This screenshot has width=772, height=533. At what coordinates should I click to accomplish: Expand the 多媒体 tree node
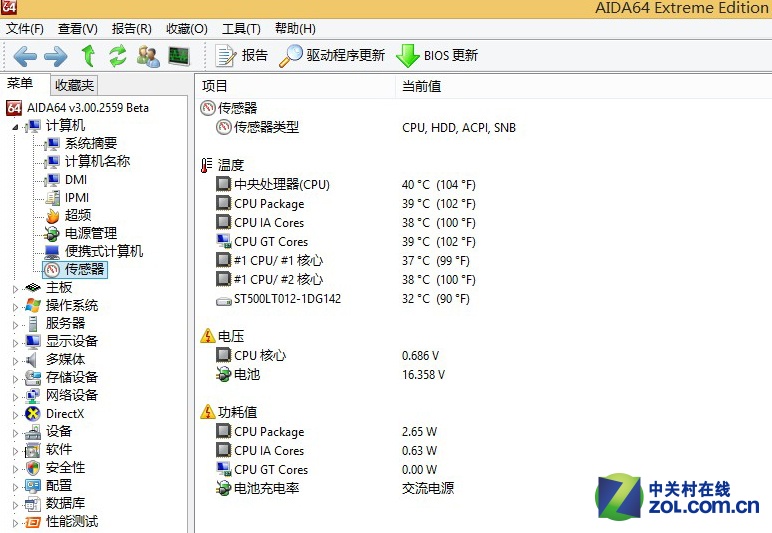(15, 361)
